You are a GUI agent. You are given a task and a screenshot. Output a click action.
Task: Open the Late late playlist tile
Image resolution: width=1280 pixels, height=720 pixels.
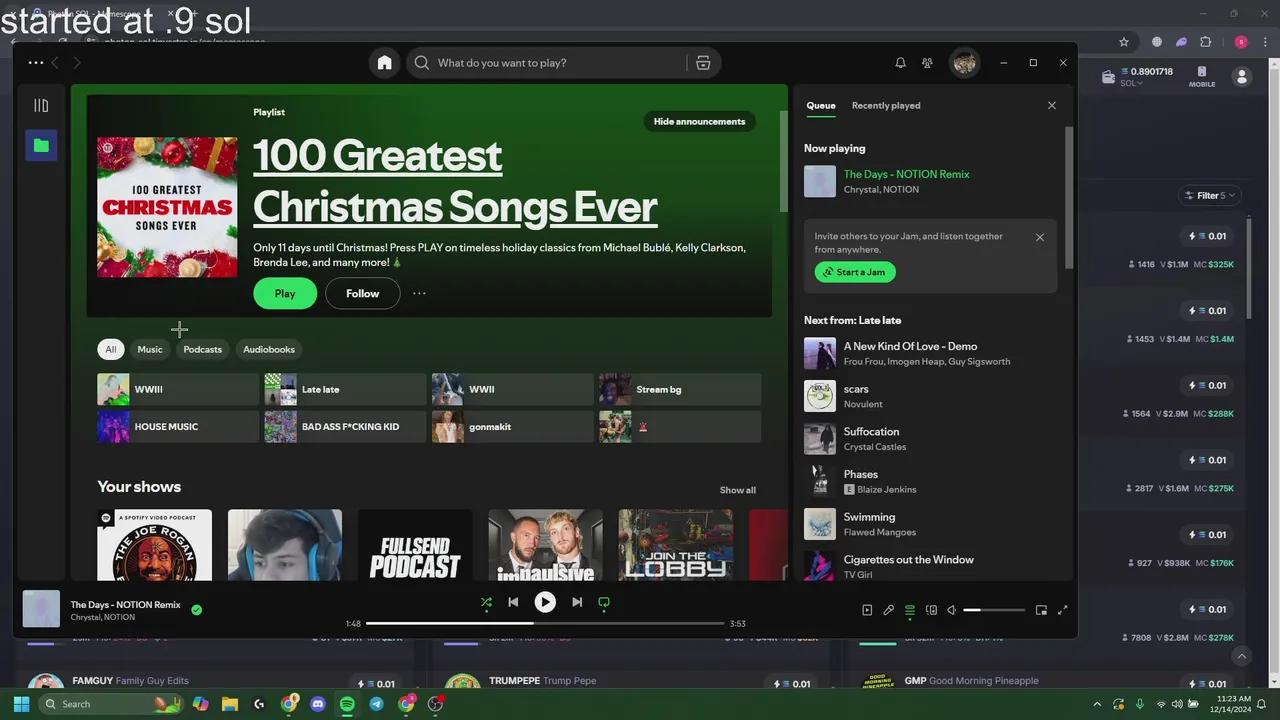click(345, 389)
